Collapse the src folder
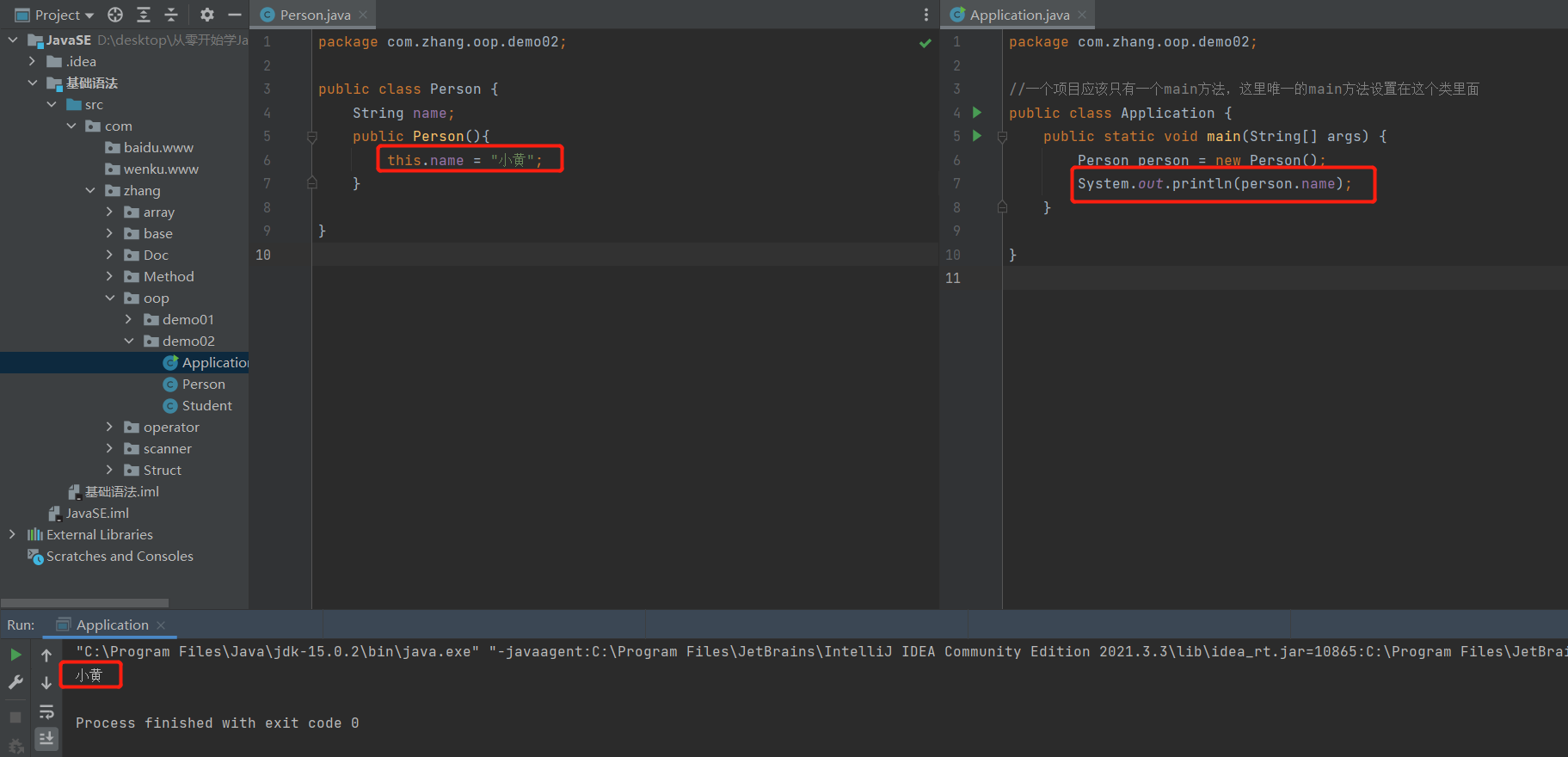 pyautogui.click(x=52, y=104)
